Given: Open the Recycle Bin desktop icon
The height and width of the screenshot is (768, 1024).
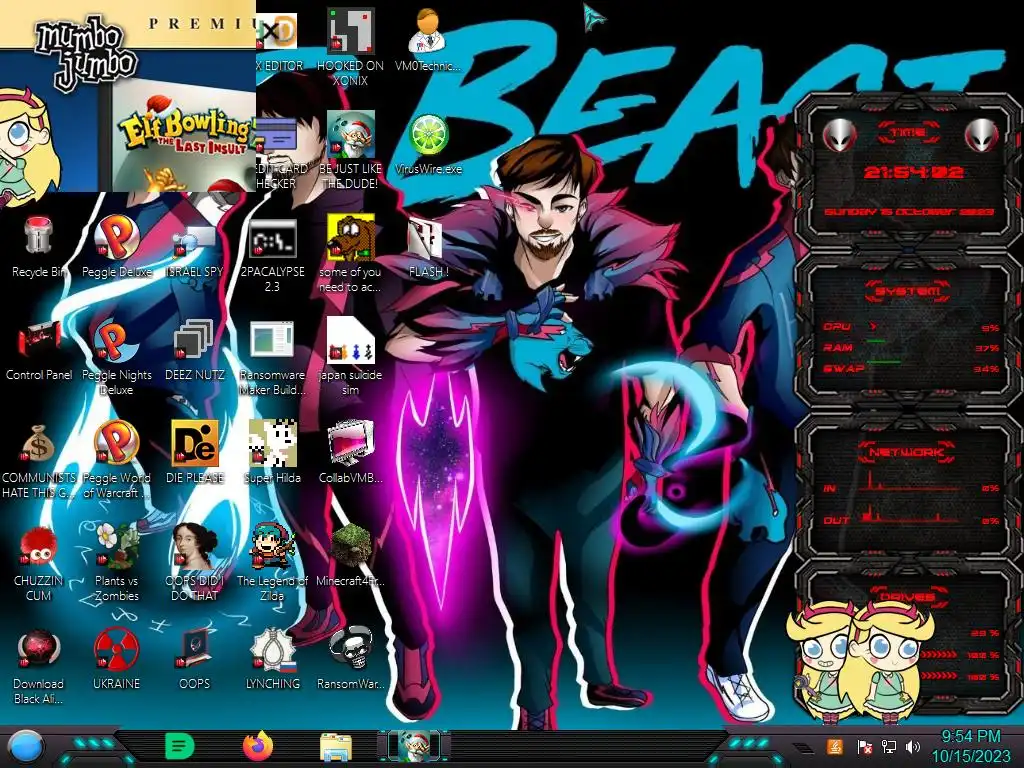Looking at the screenshot, I should 38,248.
